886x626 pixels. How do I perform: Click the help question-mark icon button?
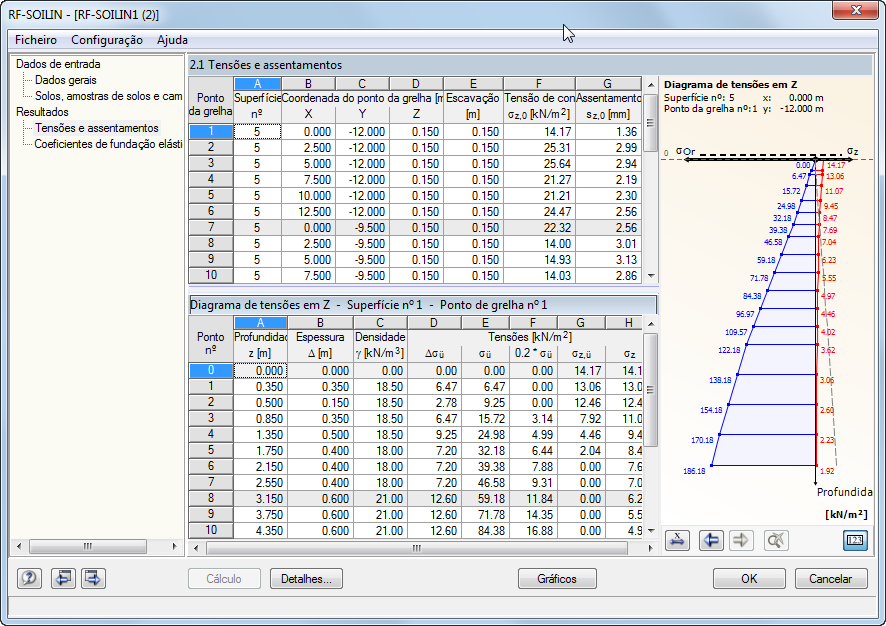(29, 578)
